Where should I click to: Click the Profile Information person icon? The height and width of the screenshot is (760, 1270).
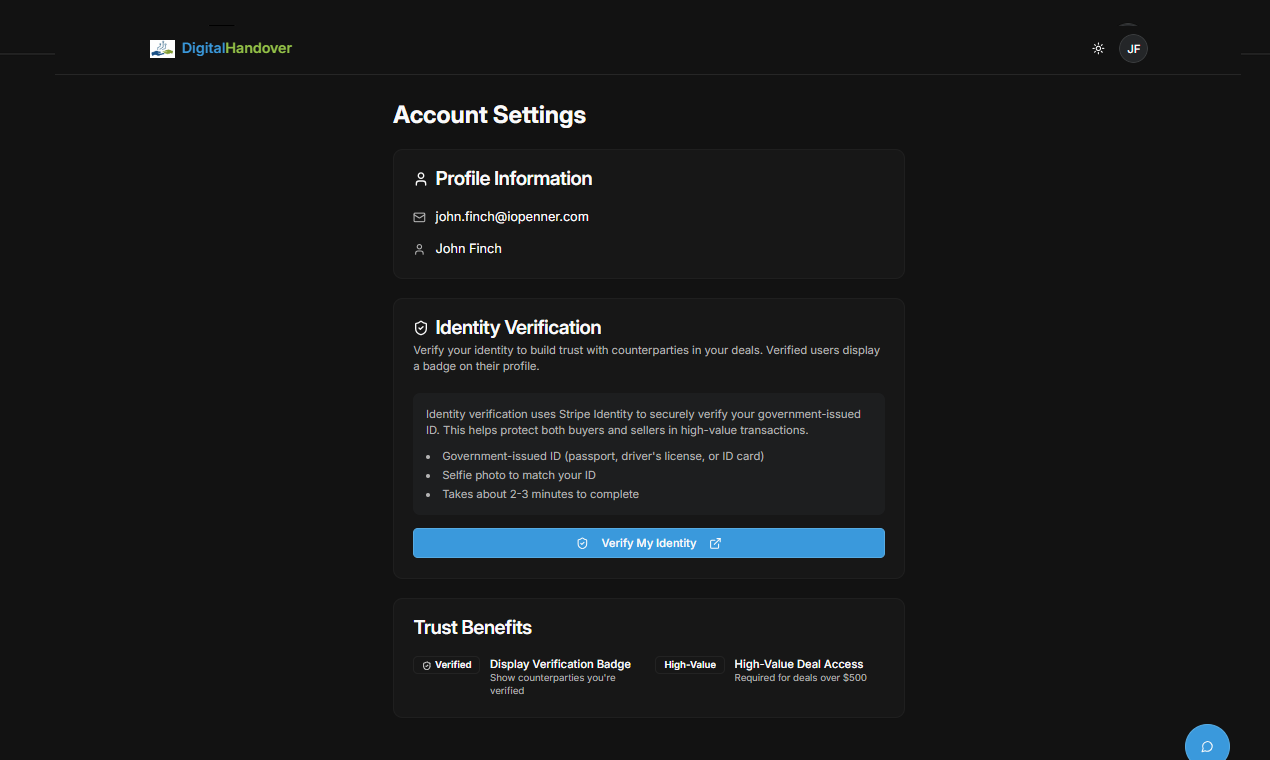421,179
